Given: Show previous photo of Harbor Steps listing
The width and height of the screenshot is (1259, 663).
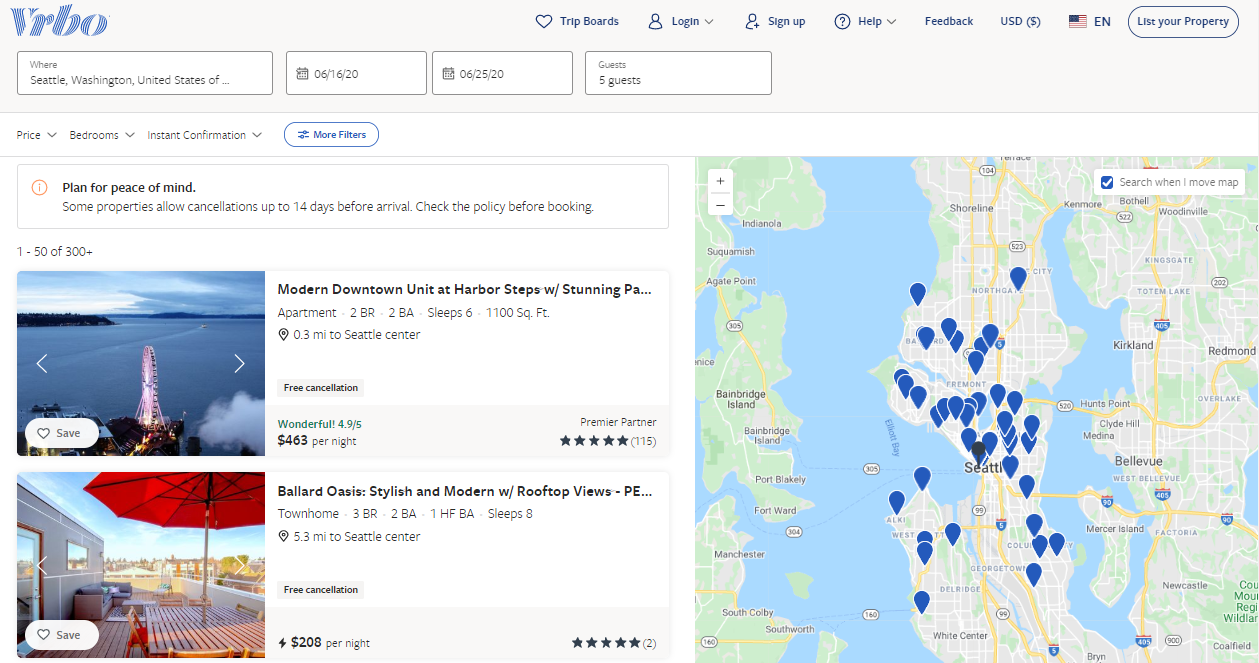Looking at the screenshot, I should (42, 363).
